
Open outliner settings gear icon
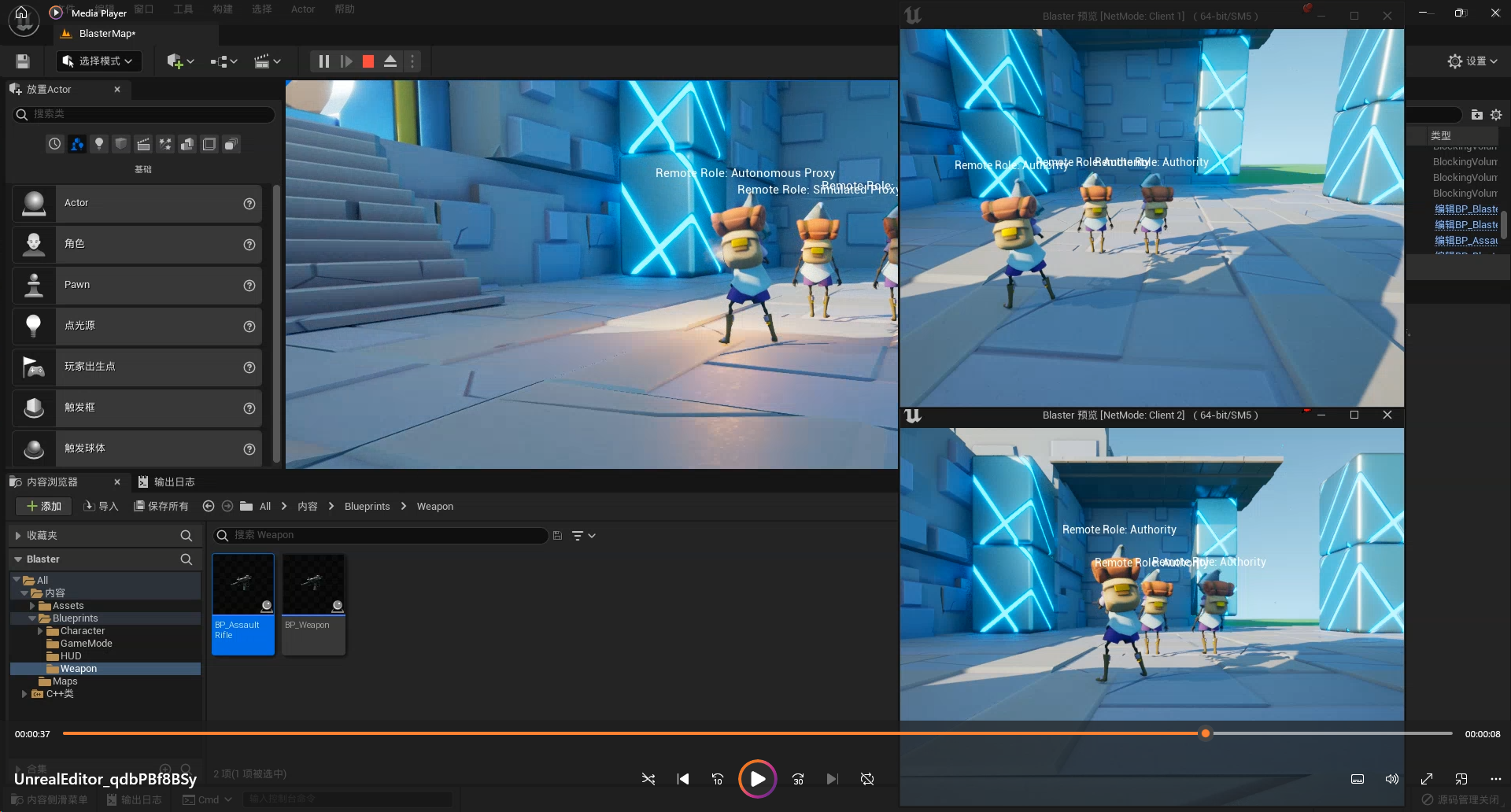pos(1496,115)
